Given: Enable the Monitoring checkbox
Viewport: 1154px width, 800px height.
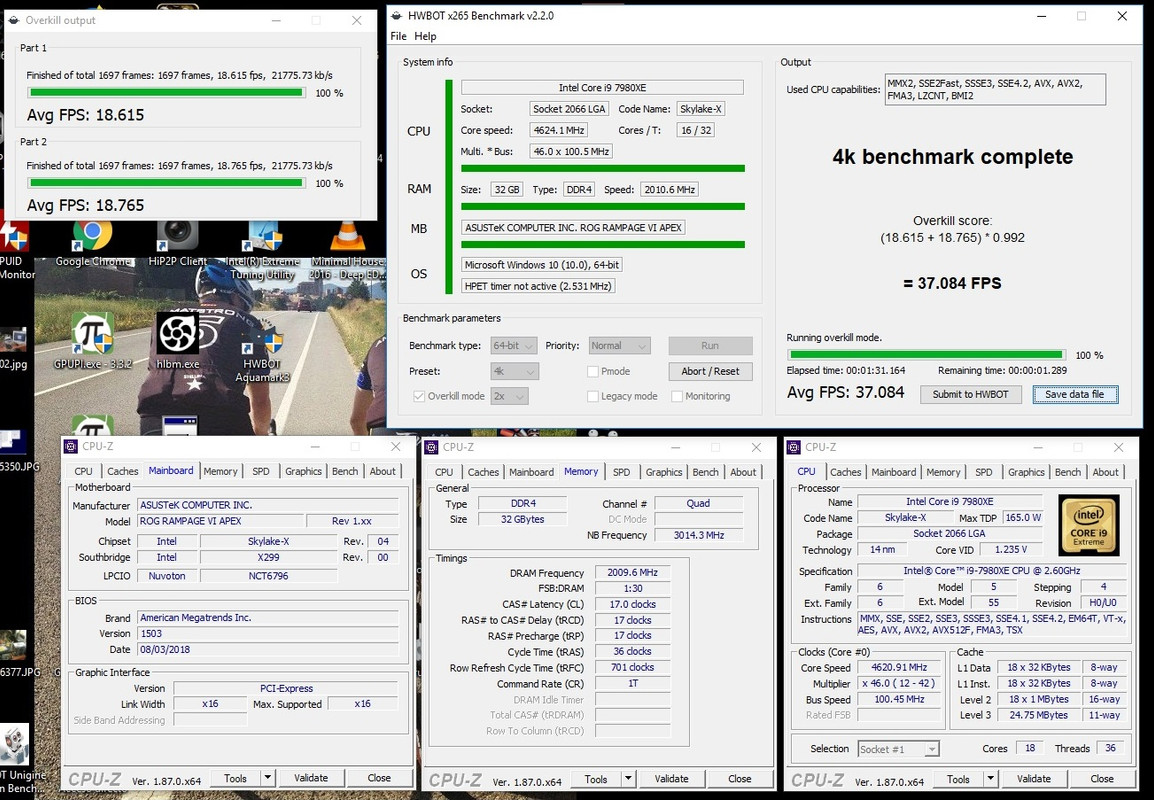Looking at the screenshot, I should [x=677, y=396].
